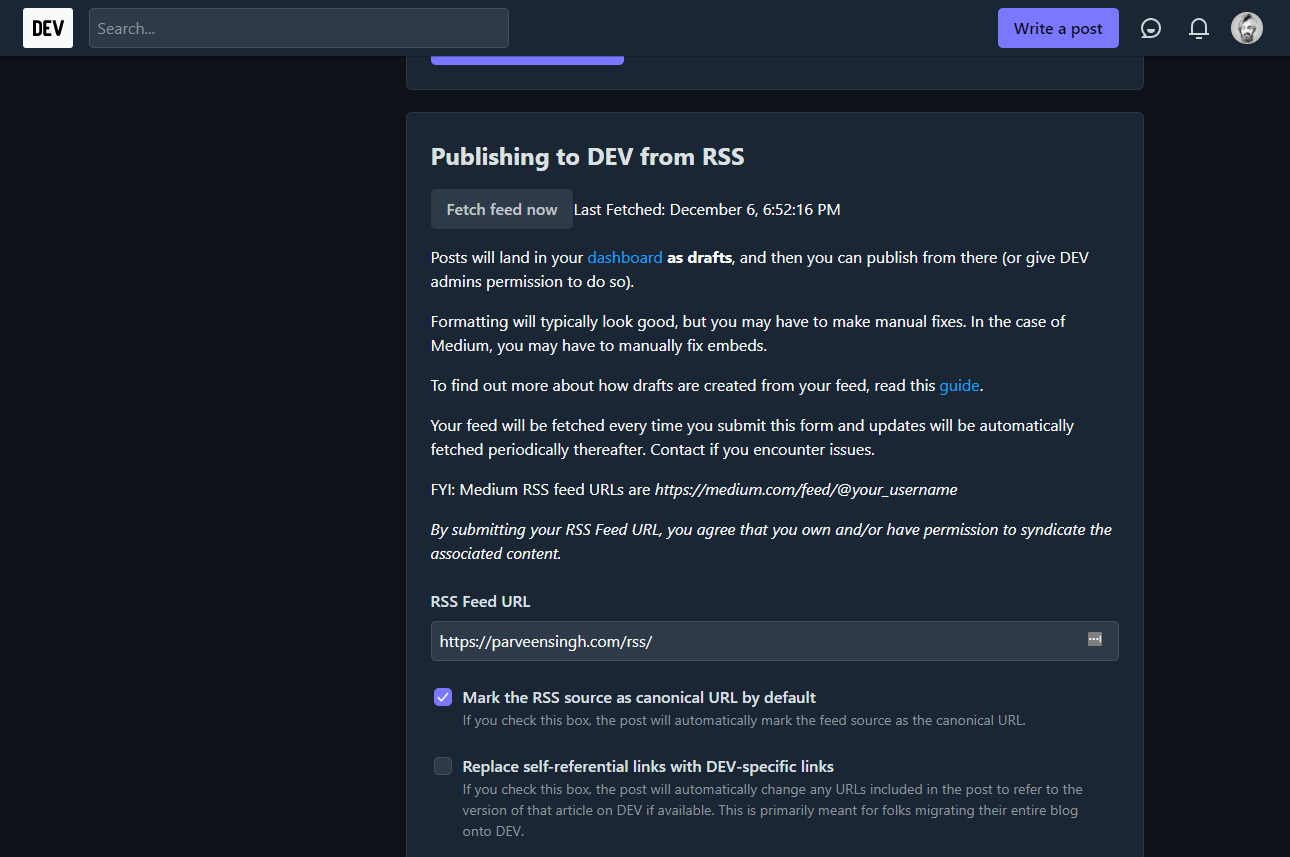Toggle self-referential links setting via its label

(647, 766)
